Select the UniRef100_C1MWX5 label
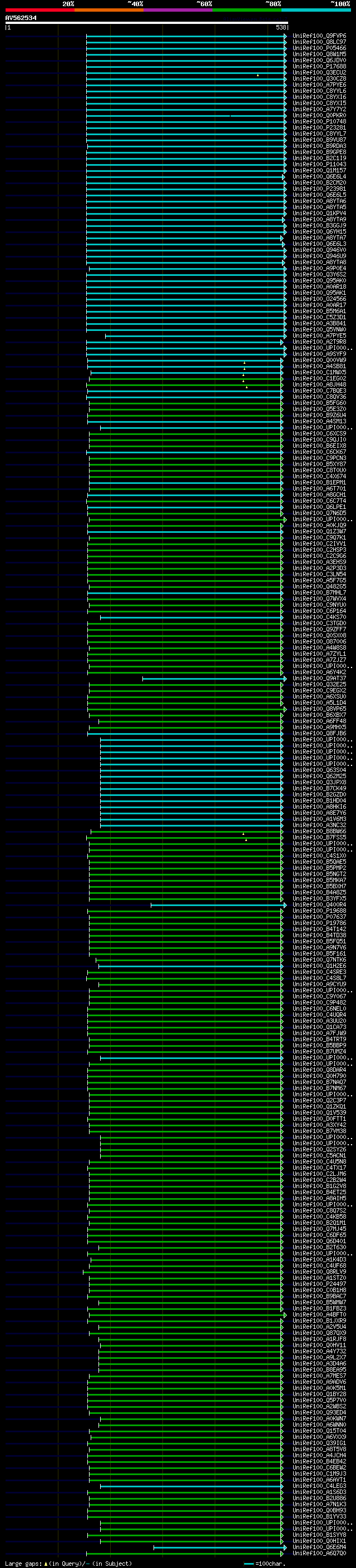 coord(319,372)
